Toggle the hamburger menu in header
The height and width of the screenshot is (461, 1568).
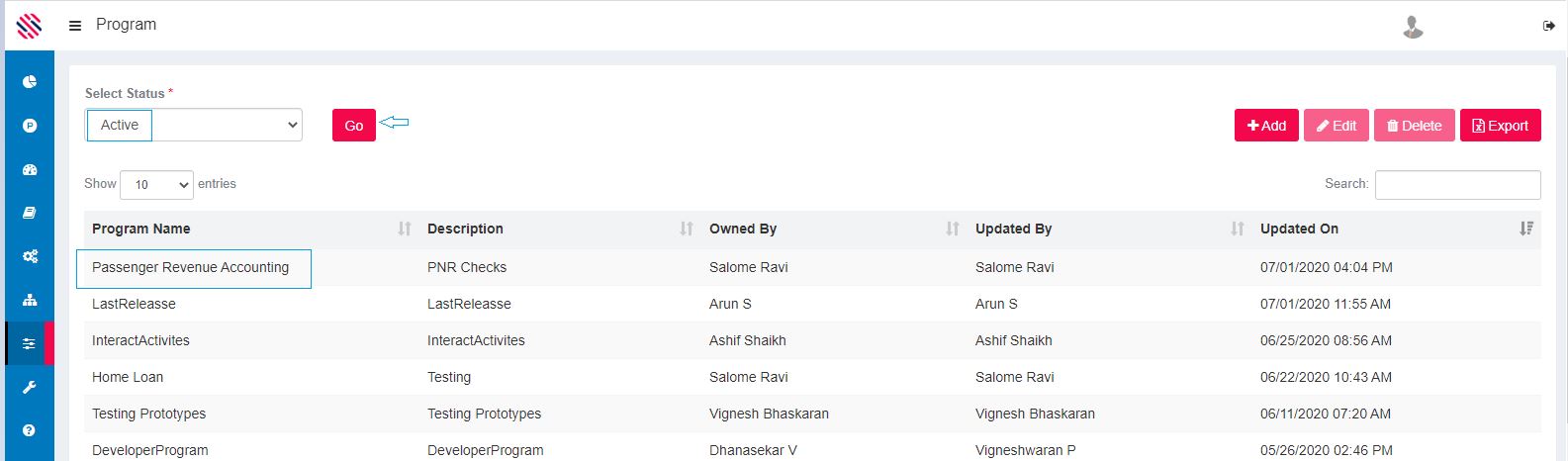tap(75, 26)
